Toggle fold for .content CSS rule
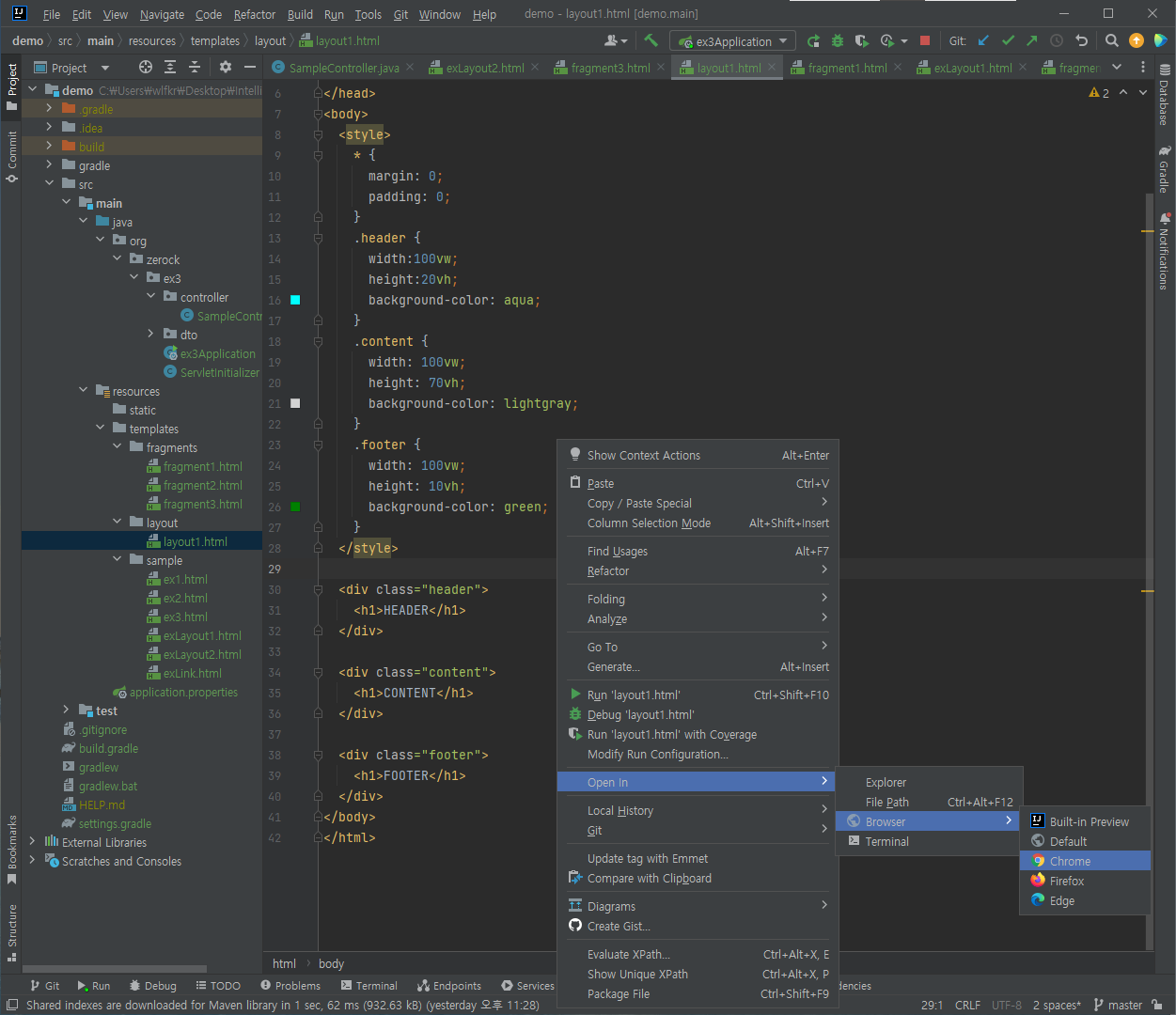Viewport: 1176px width, 1015px height. (318, 341)
